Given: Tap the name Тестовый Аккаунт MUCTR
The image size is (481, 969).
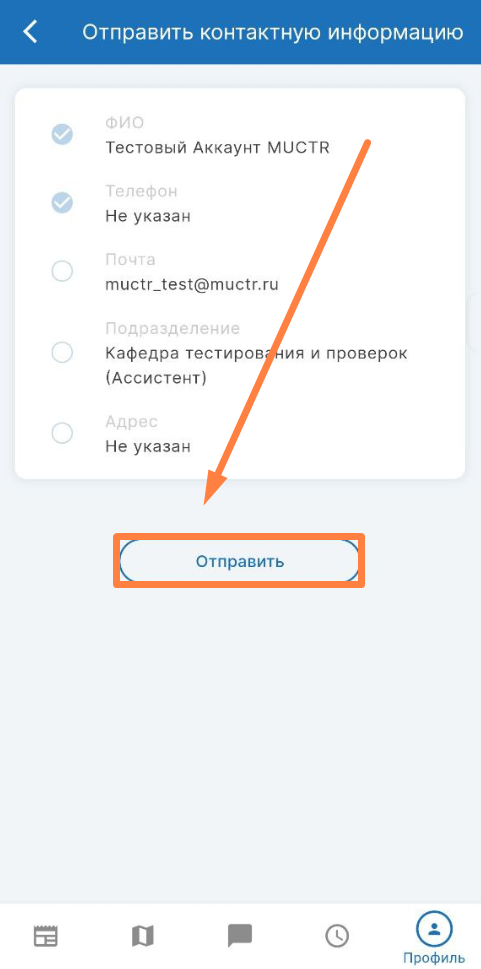Looking at the screenshot, I should point(218,148).
